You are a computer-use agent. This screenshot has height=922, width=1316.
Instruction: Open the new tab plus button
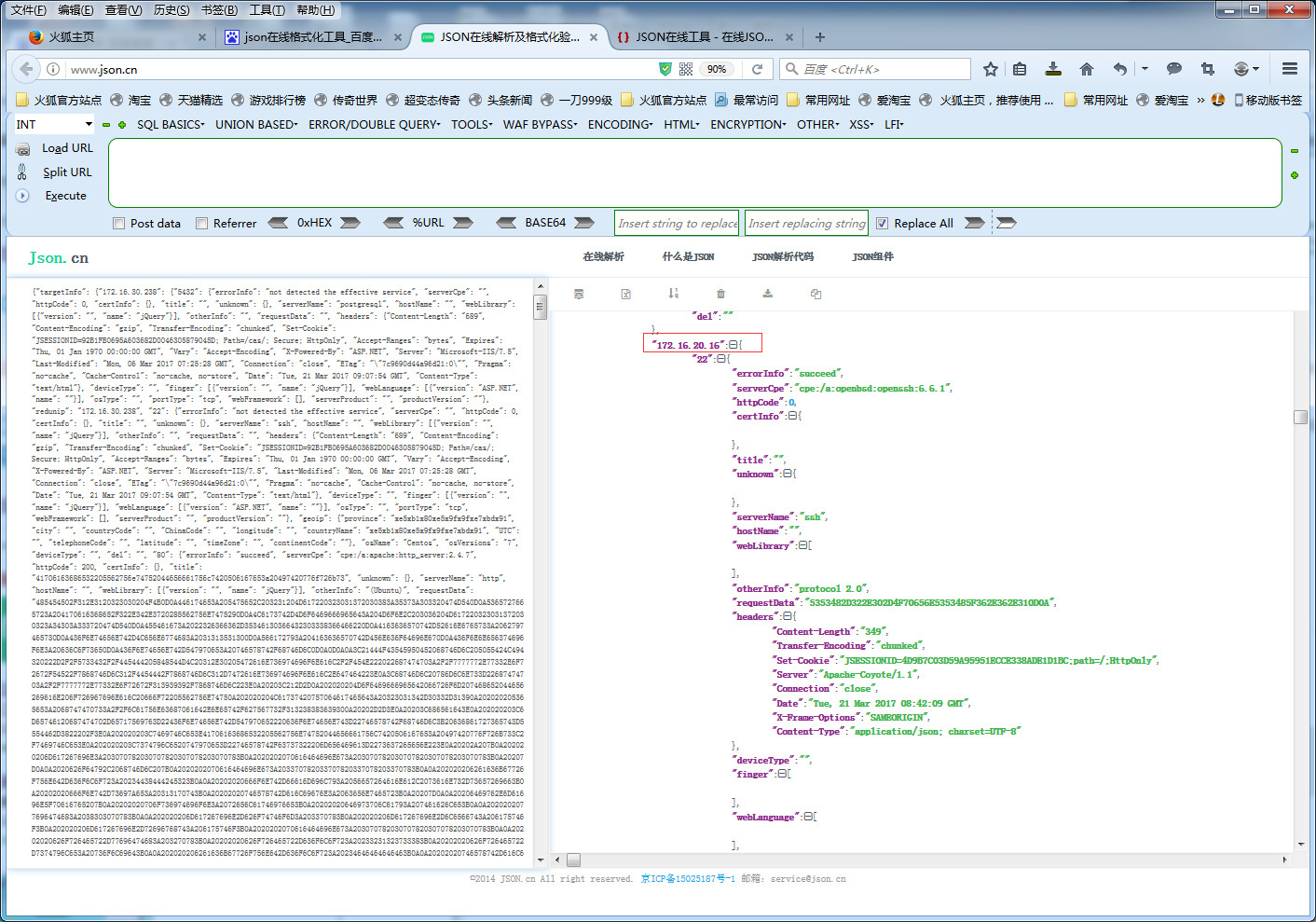820,37
